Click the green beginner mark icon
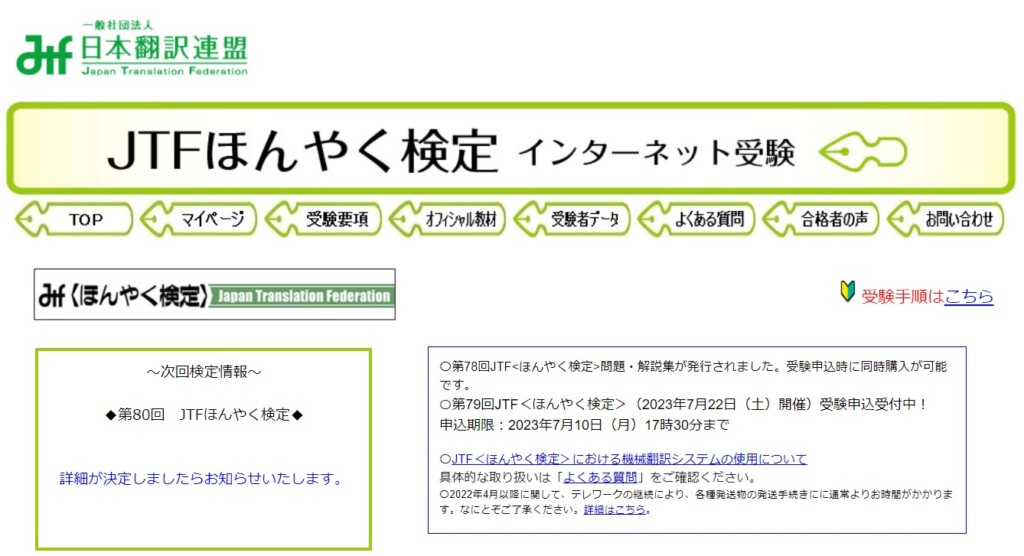 point(847,291)
